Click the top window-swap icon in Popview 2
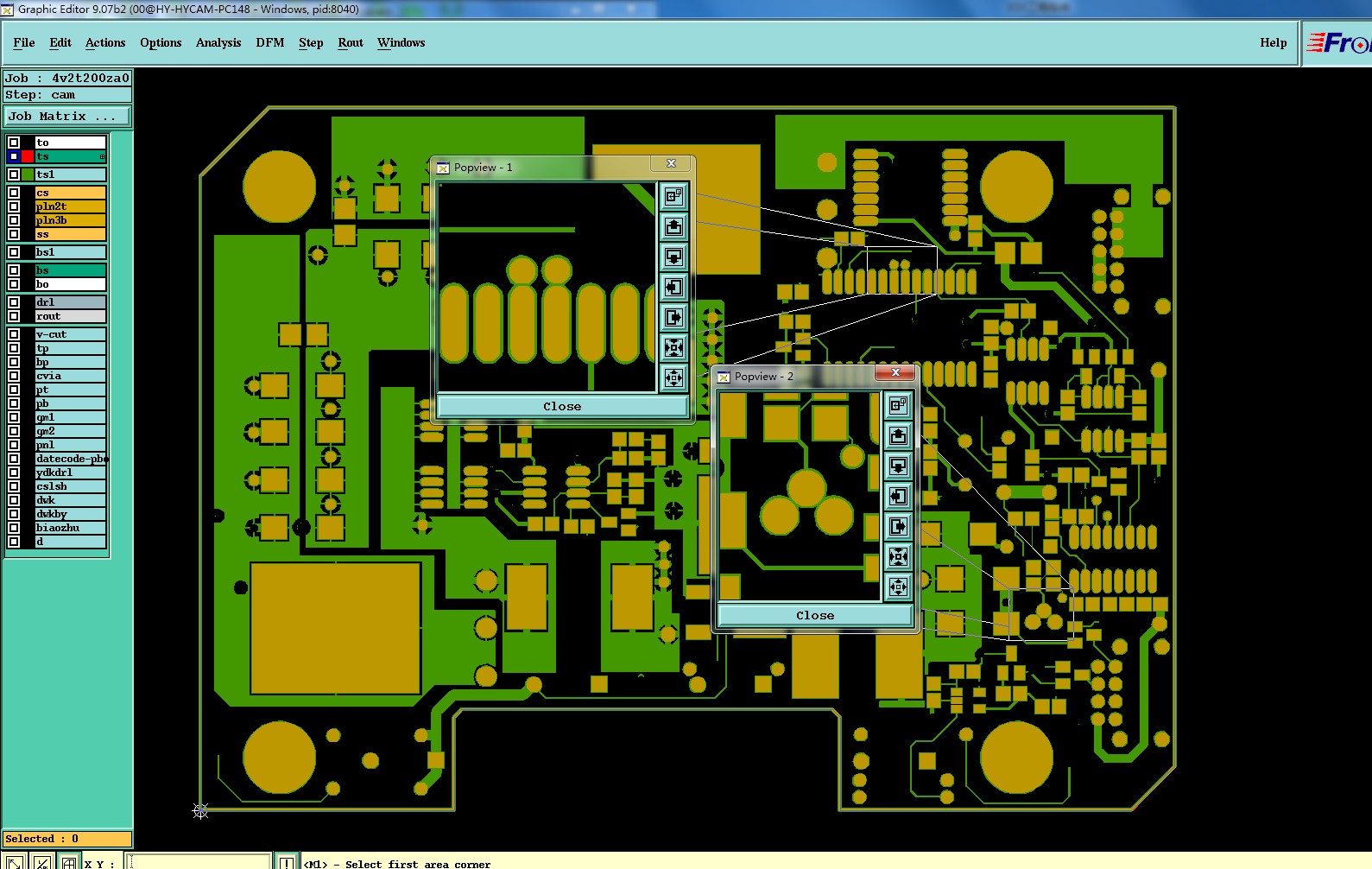The image size is (1372, 869). tap(898, 405)
